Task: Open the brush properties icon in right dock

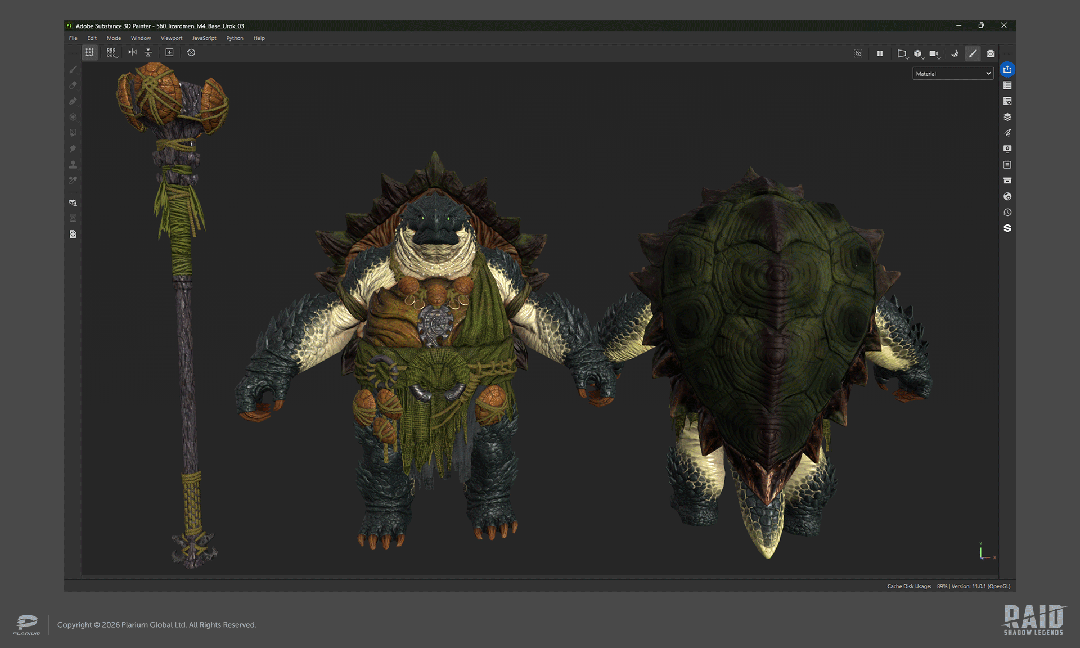Action: [x=1007, y=133]
